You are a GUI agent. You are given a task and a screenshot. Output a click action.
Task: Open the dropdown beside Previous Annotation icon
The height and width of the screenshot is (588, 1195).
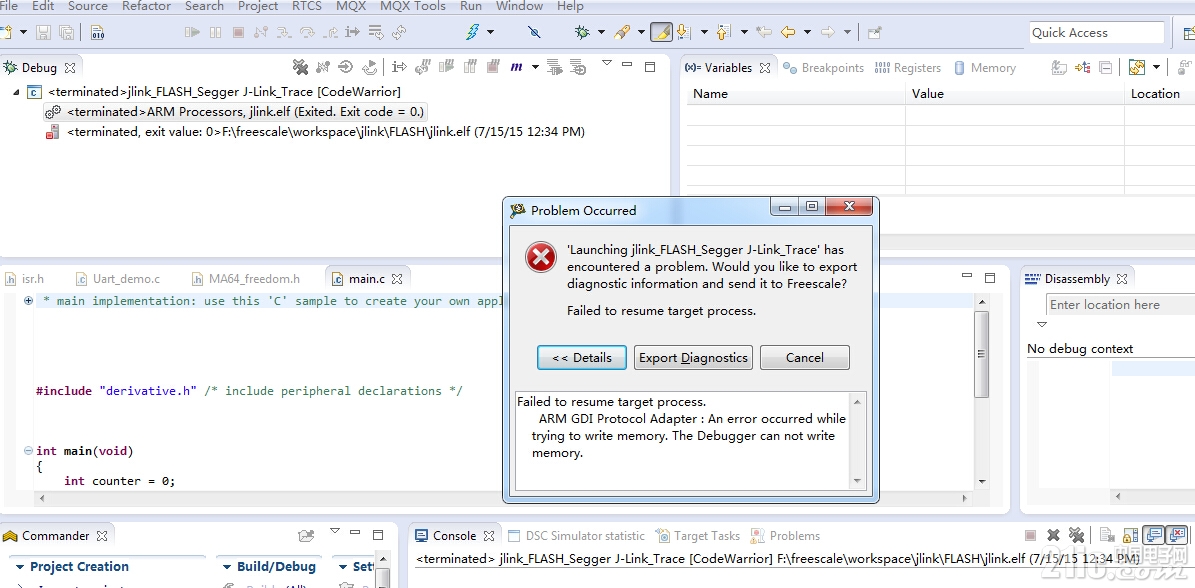pos(744,33)
